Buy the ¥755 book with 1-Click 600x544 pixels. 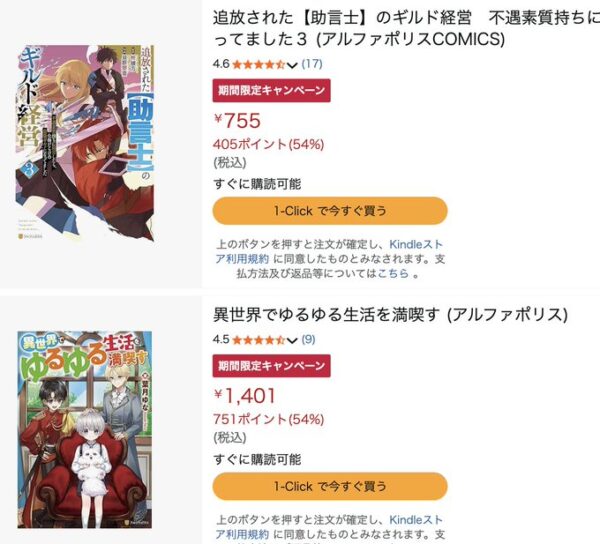330,211
